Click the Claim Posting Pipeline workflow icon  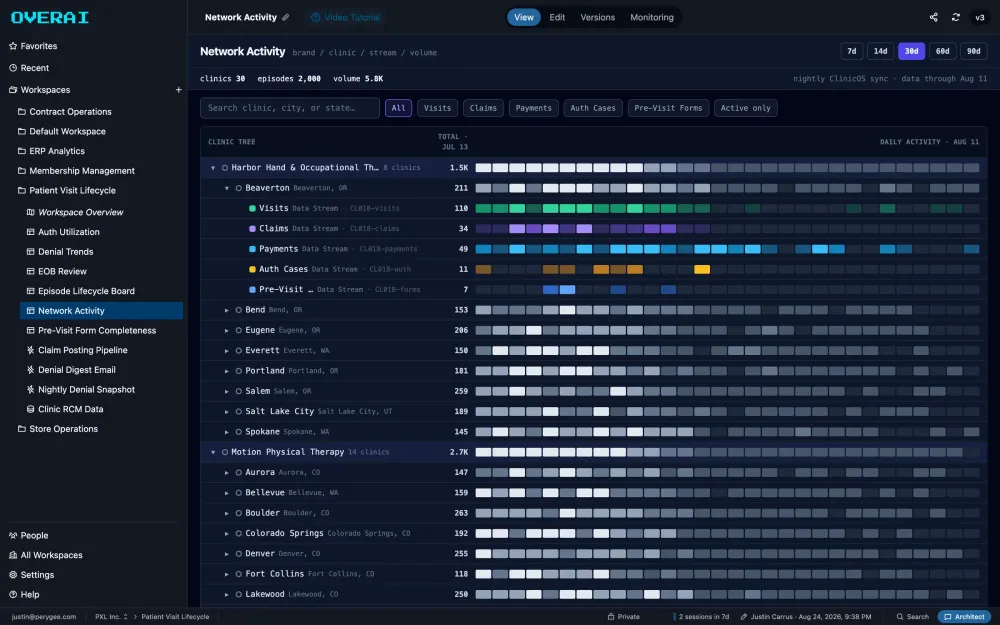(31, 350)
